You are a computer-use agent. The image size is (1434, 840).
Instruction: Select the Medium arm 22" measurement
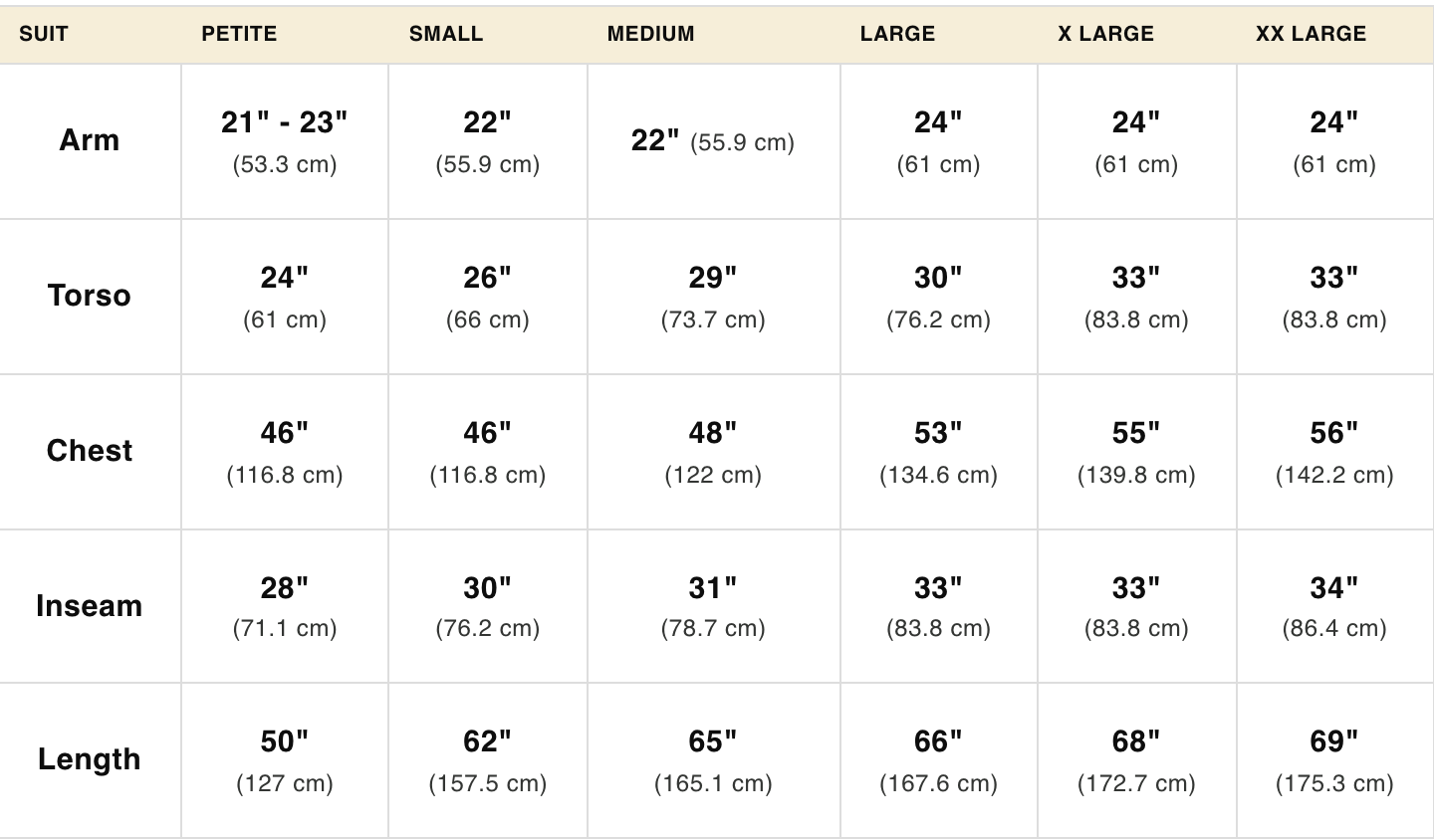[655, 140]
